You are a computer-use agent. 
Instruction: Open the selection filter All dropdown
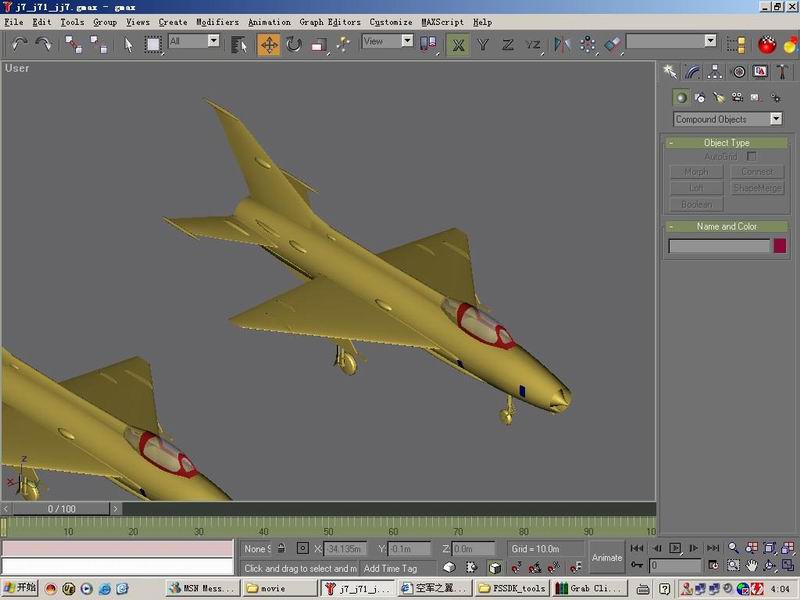[x=193, y=41]
